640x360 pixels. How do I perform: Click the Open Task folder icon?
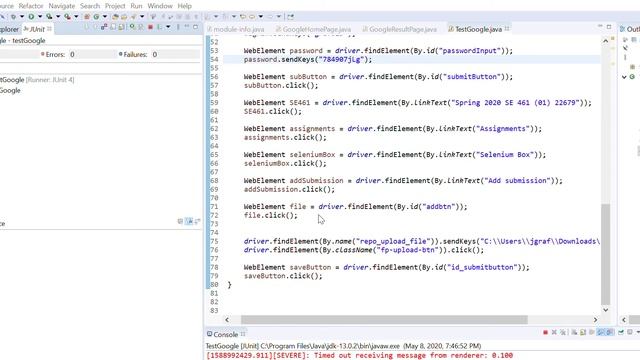(x=124, y=16)
